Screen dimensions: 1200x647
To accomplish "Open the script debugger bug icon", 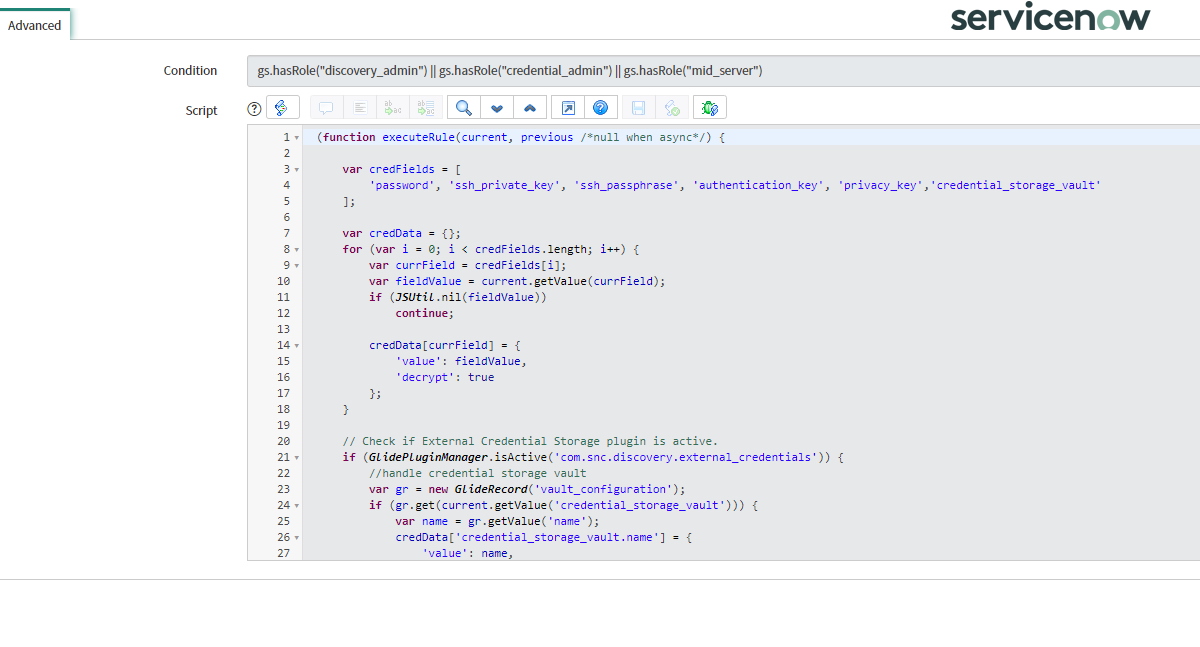I will coord(710,108).
